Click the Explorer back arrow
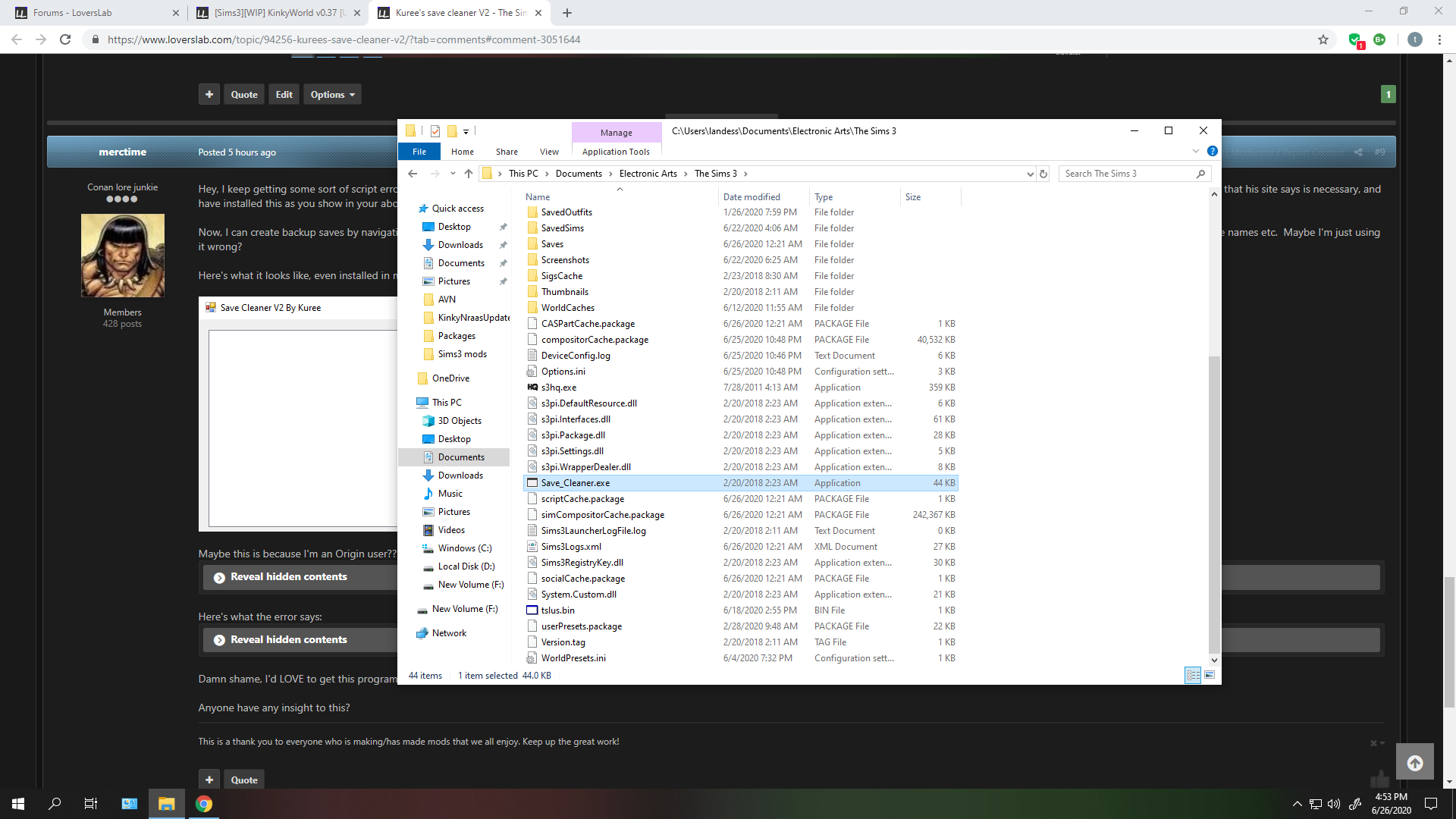Image resolution: width=1456 pixels, height=819 pixels. 413,174
